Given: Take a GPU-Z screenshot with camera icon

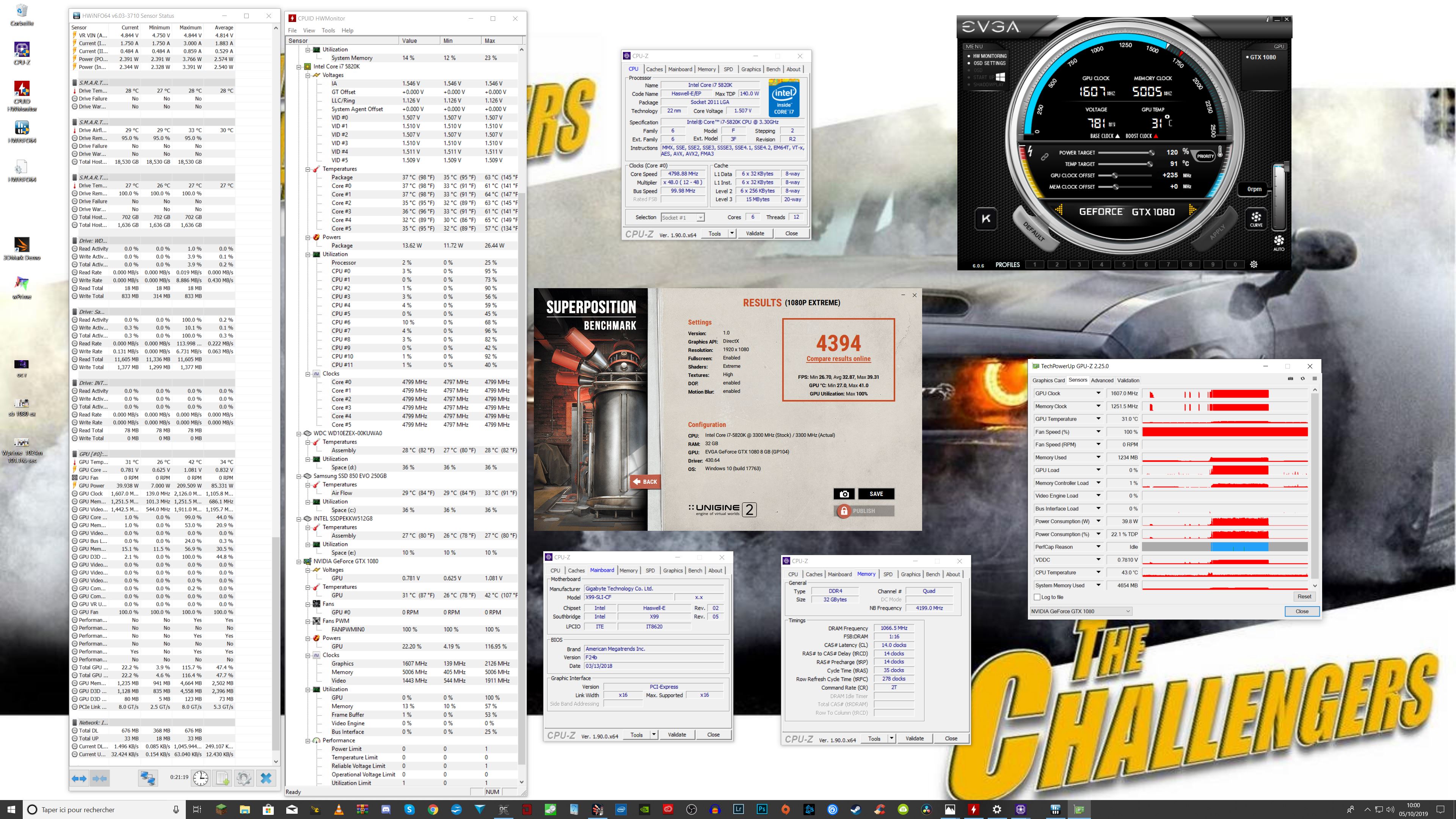Looking at the screenshot, I should point(1290,379).
